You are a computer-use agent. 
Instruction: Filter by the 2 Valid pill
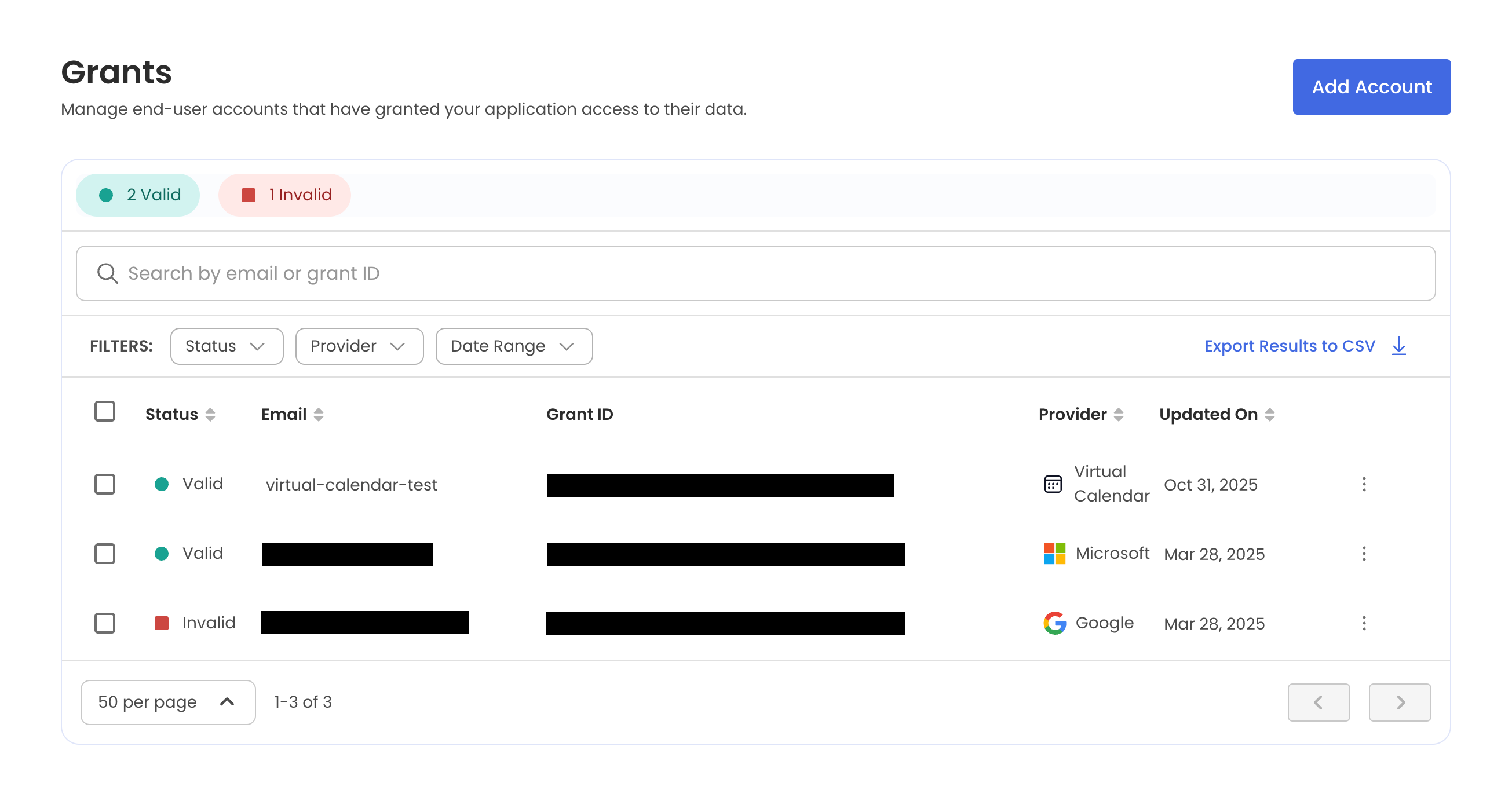click(x=138, y=195)
